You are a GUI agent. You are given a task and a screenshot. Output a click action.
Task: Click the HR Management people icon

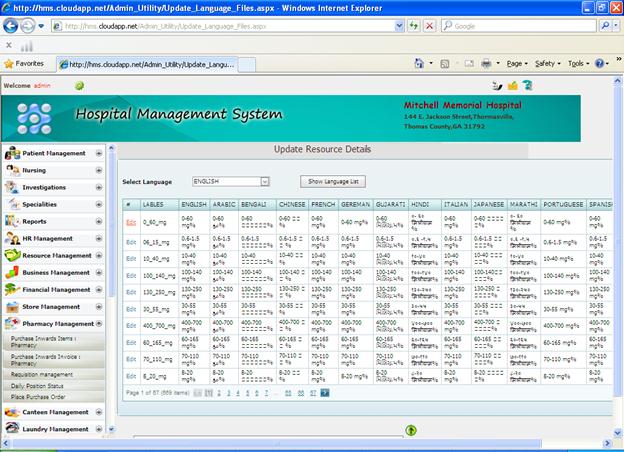point(13,238)
